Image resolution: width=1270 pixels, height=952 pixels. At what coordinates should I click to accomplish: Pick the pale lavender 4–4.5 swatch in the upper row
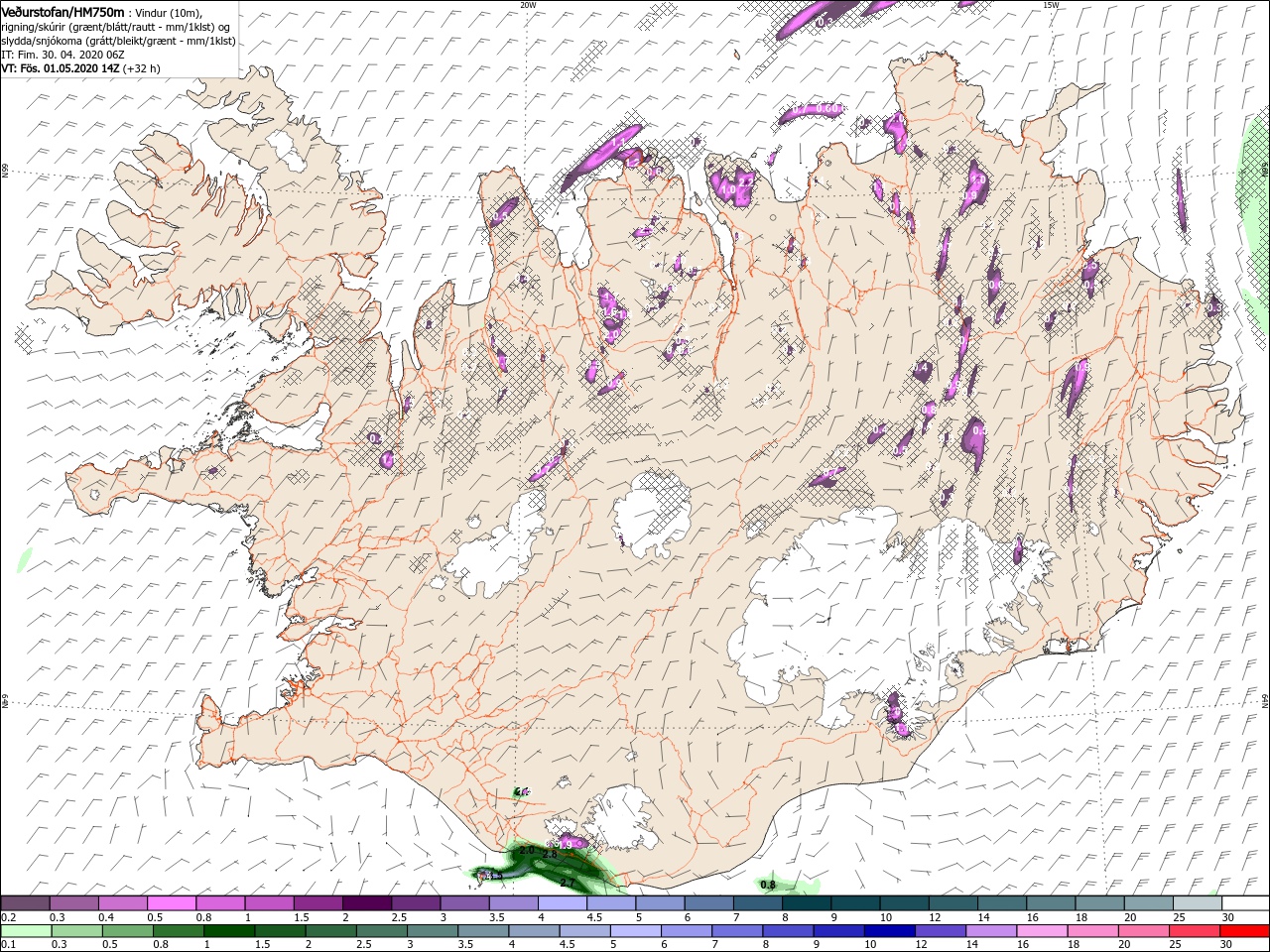click(x=562, y=903)
